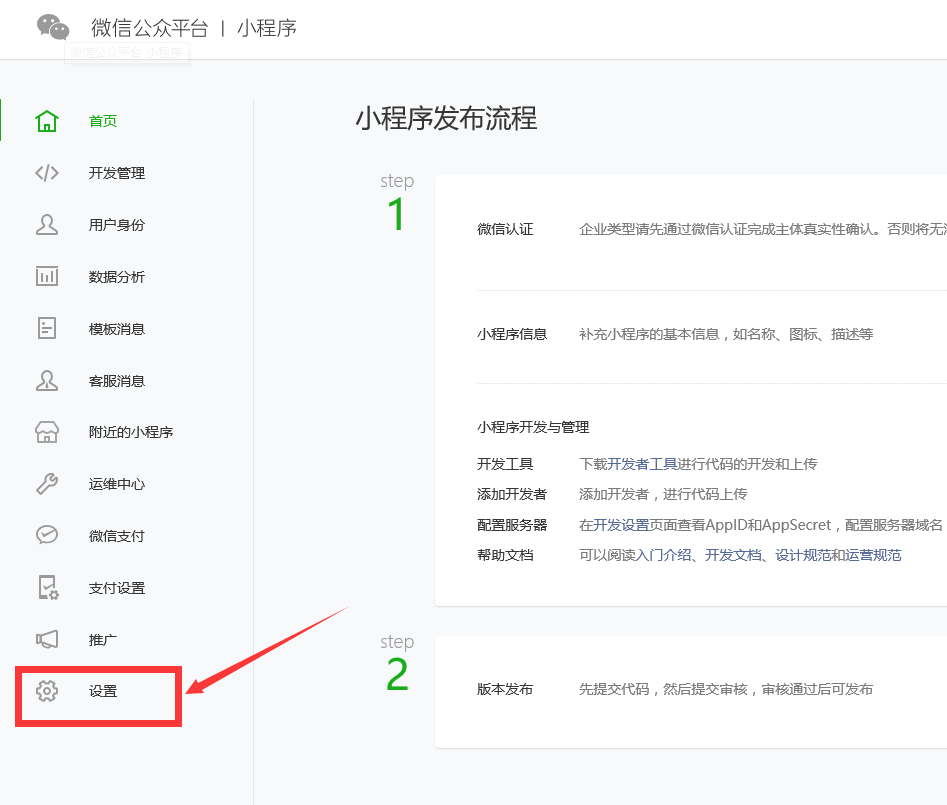
Task: Click the megaphone icon for 推广
Action: (47, 640)
